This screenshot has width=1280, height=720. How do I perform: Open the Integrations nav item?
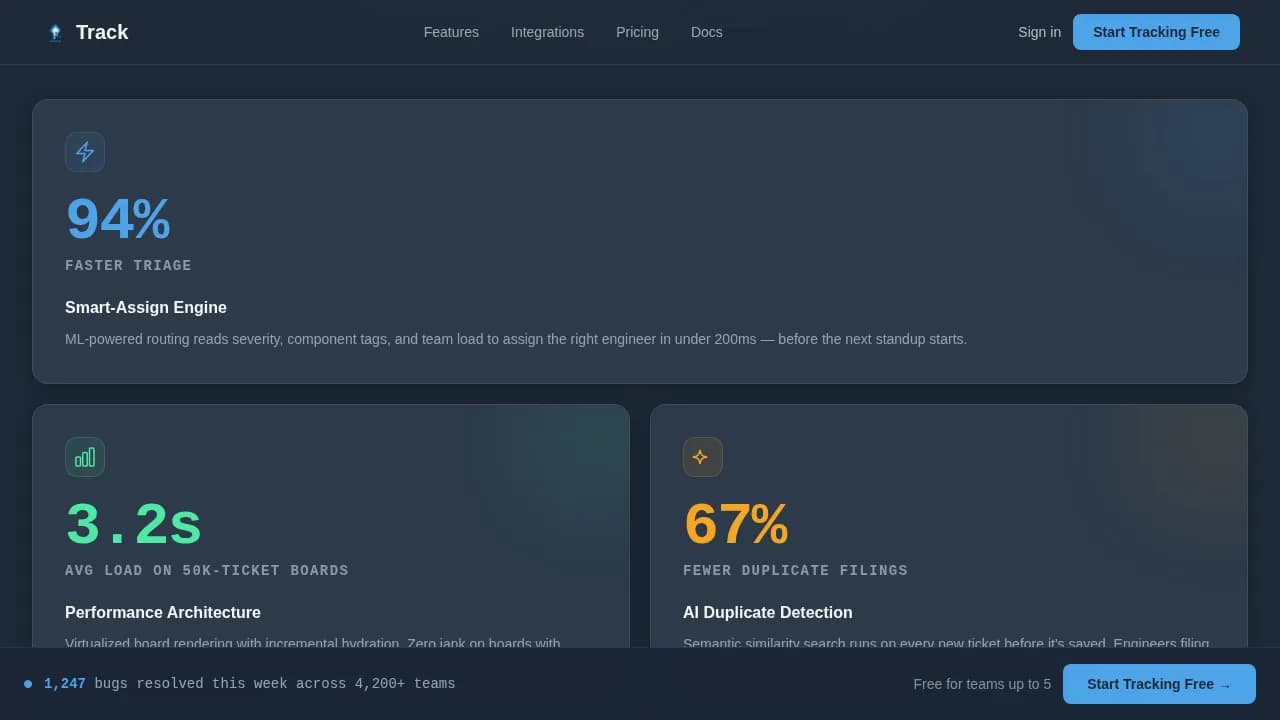click(547, 32)
